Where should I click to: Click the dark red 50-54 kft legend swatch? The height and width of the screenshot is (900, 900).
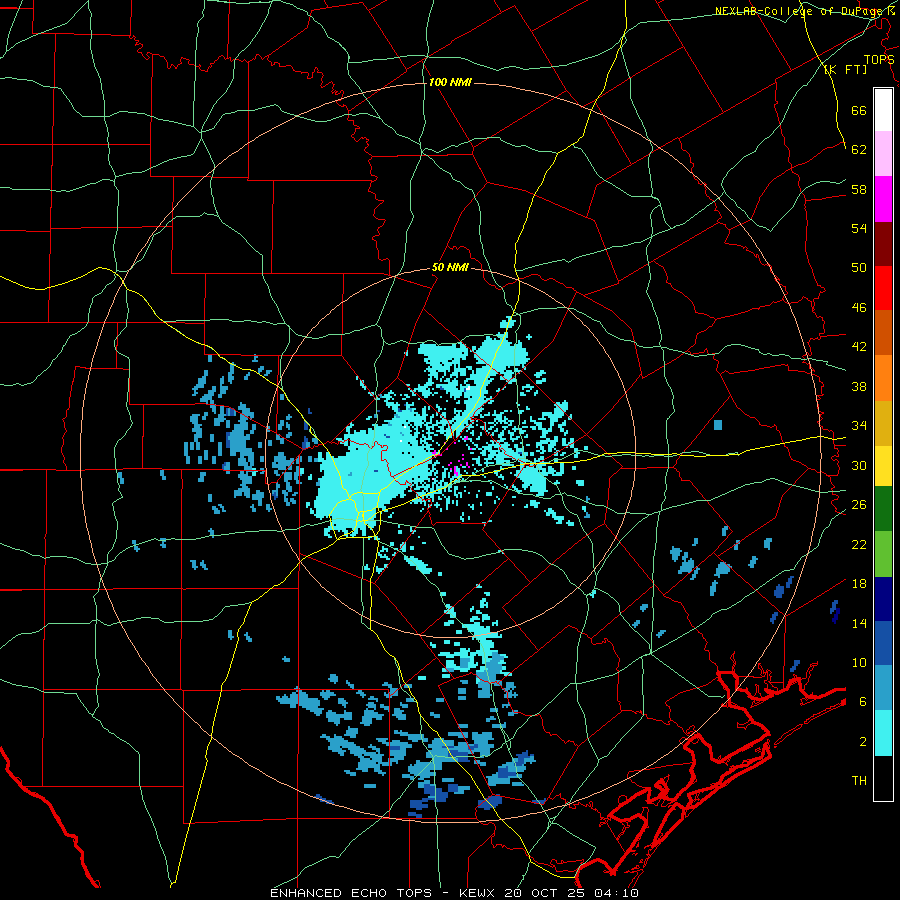883,244
